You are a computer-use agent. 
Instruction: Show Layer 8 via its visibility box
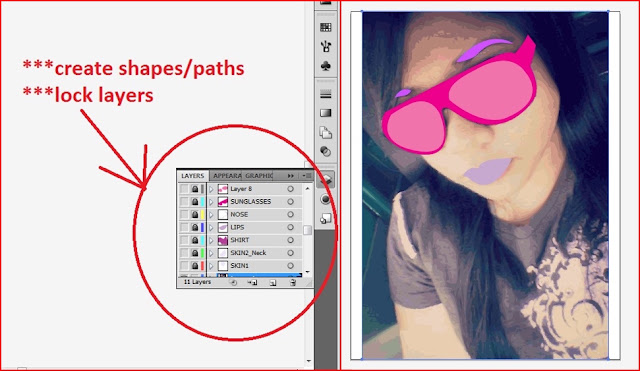pos(184,189)
